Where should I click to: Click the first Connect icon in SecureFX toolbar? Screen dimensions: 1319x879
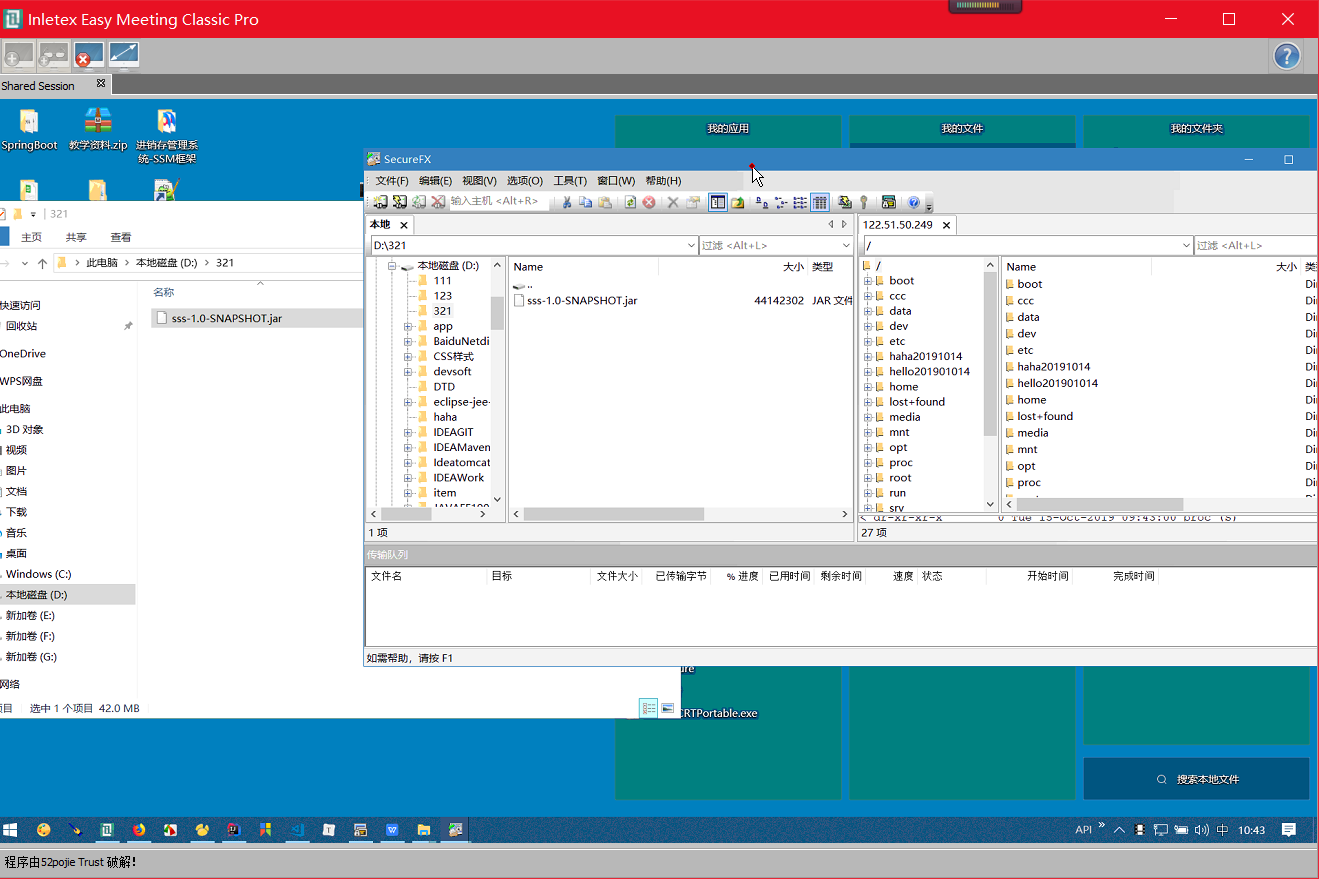pyautogui.click(x=380, y=202)
